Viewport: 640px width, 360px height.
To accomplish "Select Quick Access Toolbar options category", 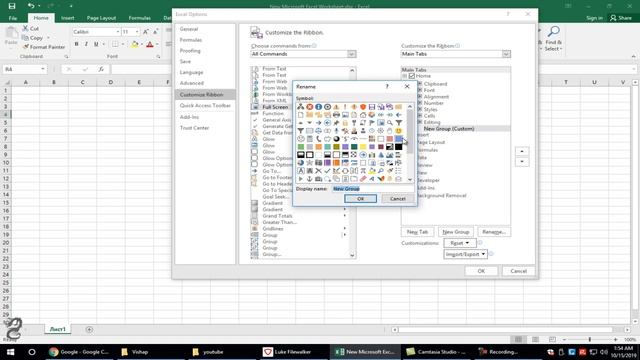I will (205, 105).
